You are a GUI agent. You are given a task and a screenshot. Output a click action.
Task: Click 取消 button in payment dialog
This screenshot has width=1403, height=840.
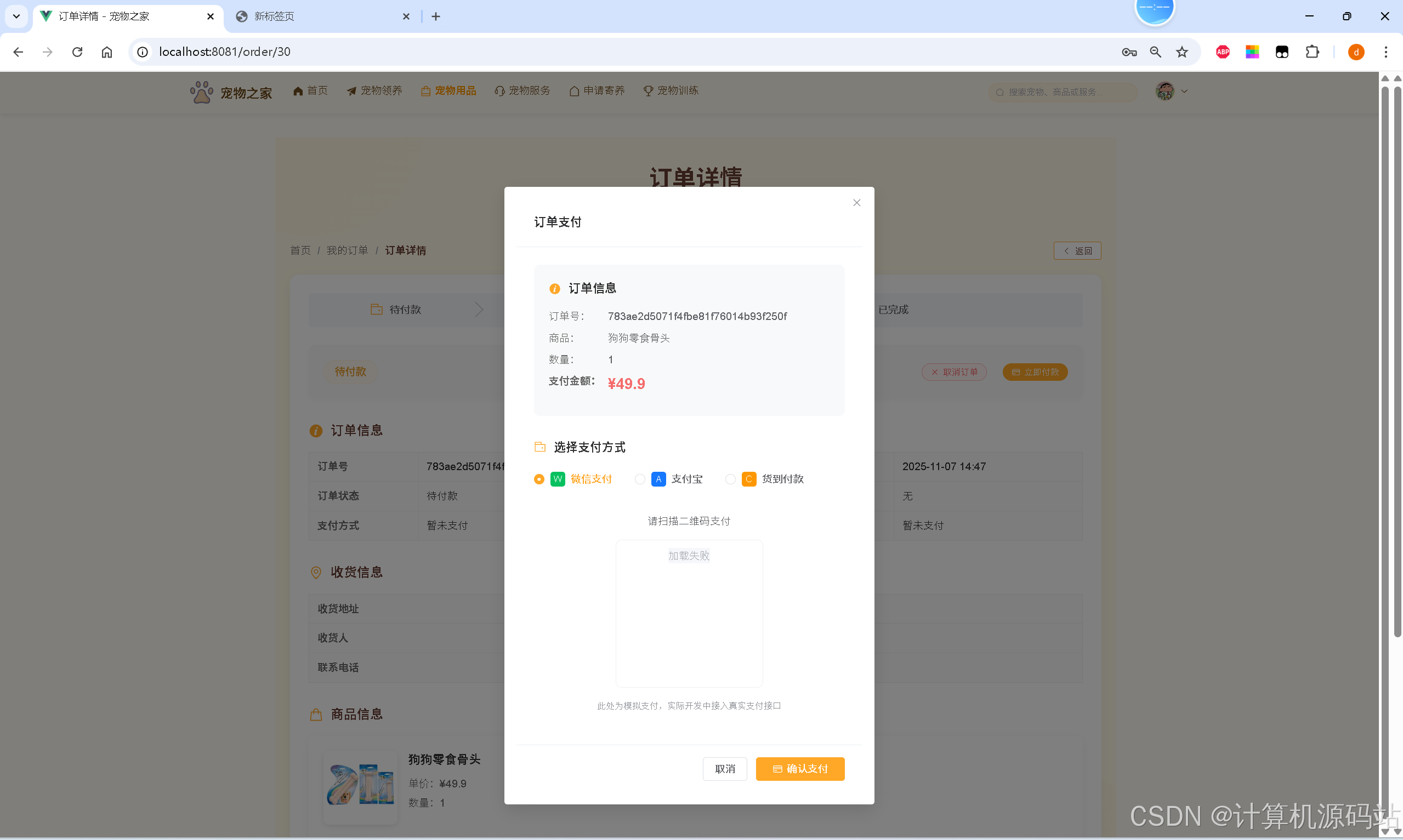(x=725, y=769)
